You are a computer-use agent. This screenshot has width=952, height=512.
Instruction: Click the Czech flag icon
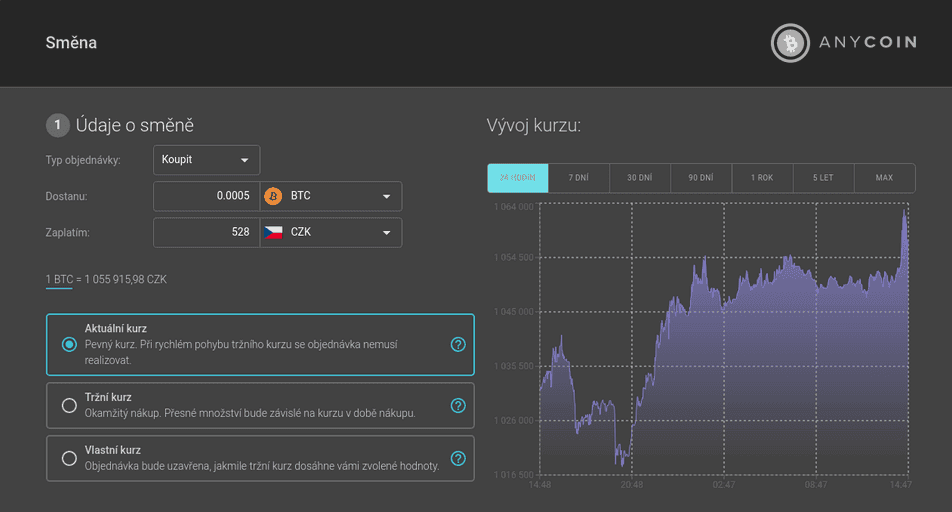pos(273,233)
